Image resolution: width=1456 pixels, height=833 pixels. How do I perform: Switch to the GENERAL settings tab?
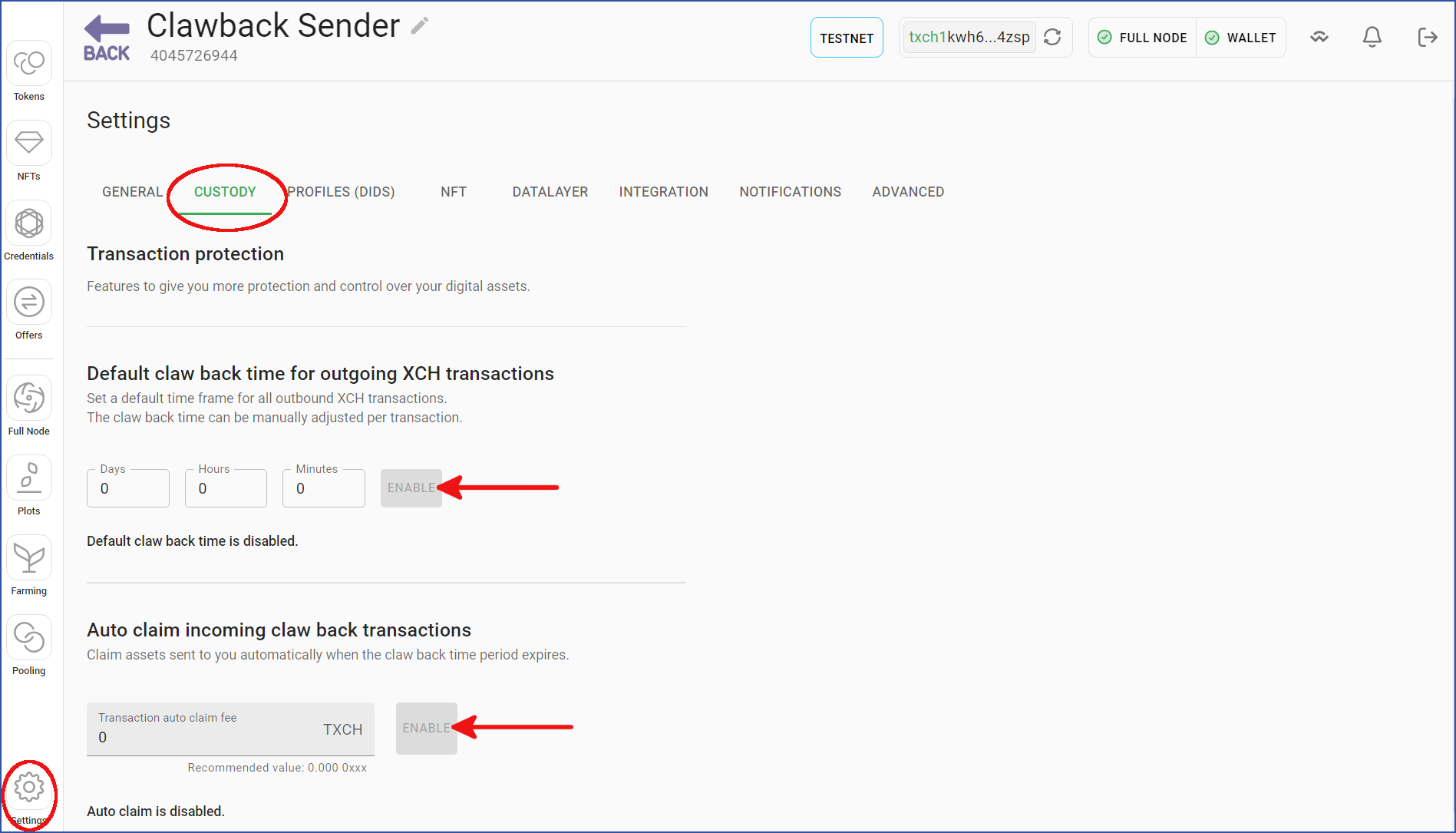click(133, 192)
